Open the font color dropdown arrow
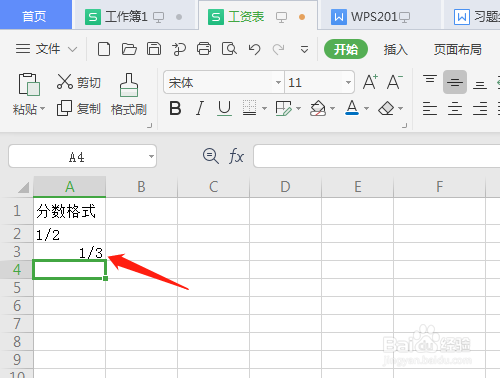The height and width of the screenshot is (378, 500). click(x=366, y=109)
